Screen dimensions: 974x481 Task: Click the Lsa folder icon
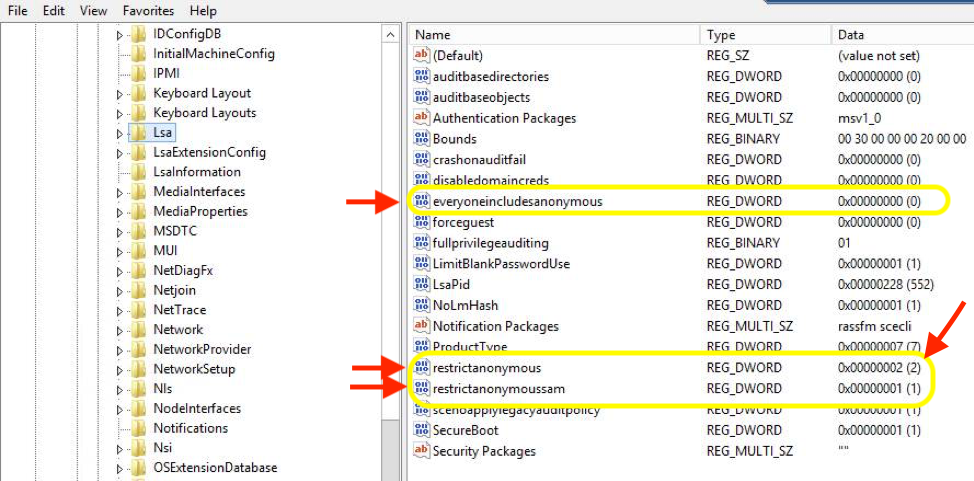pos(138,133)
